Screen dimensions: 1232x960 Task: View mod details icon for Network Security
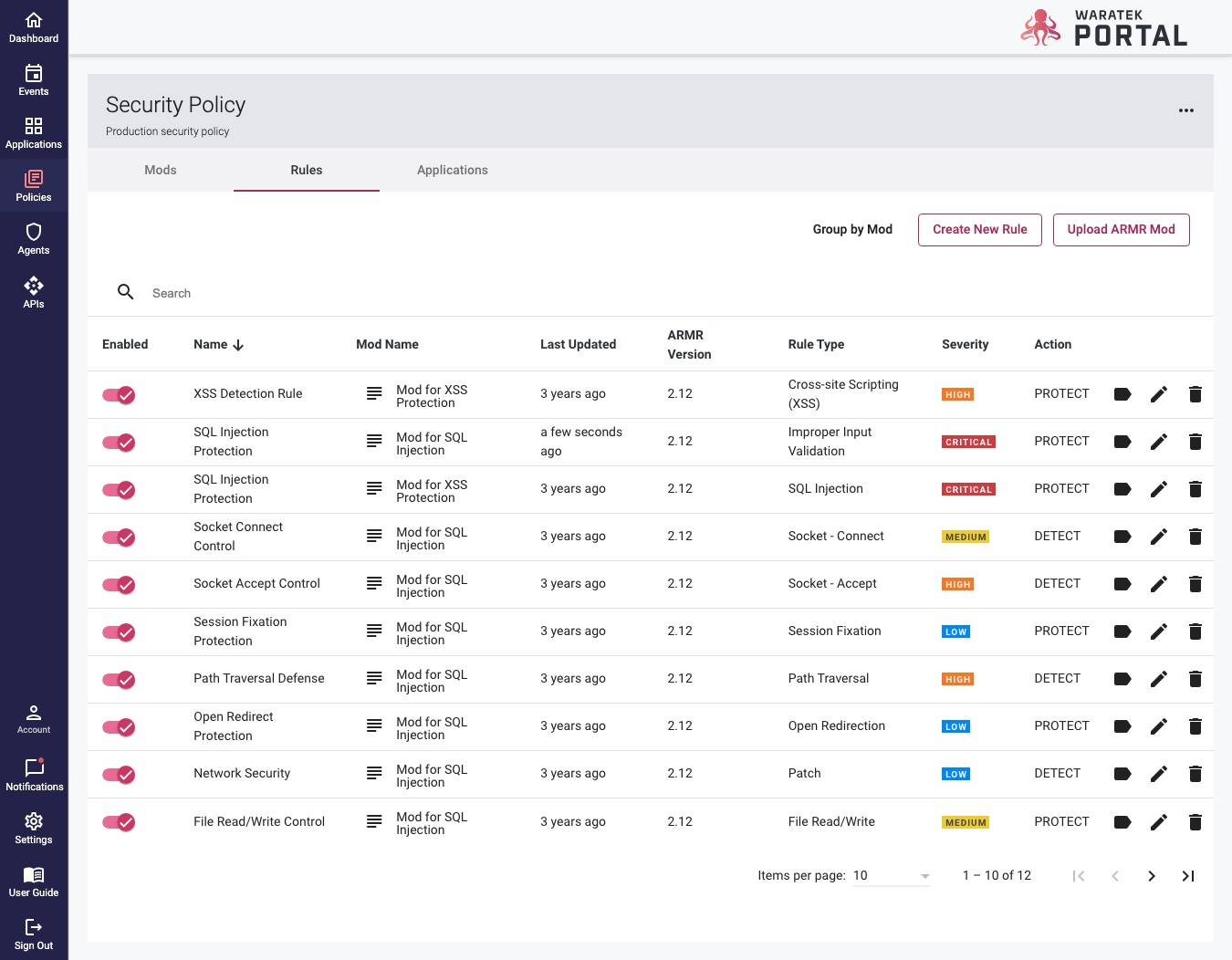click(374, 774)
